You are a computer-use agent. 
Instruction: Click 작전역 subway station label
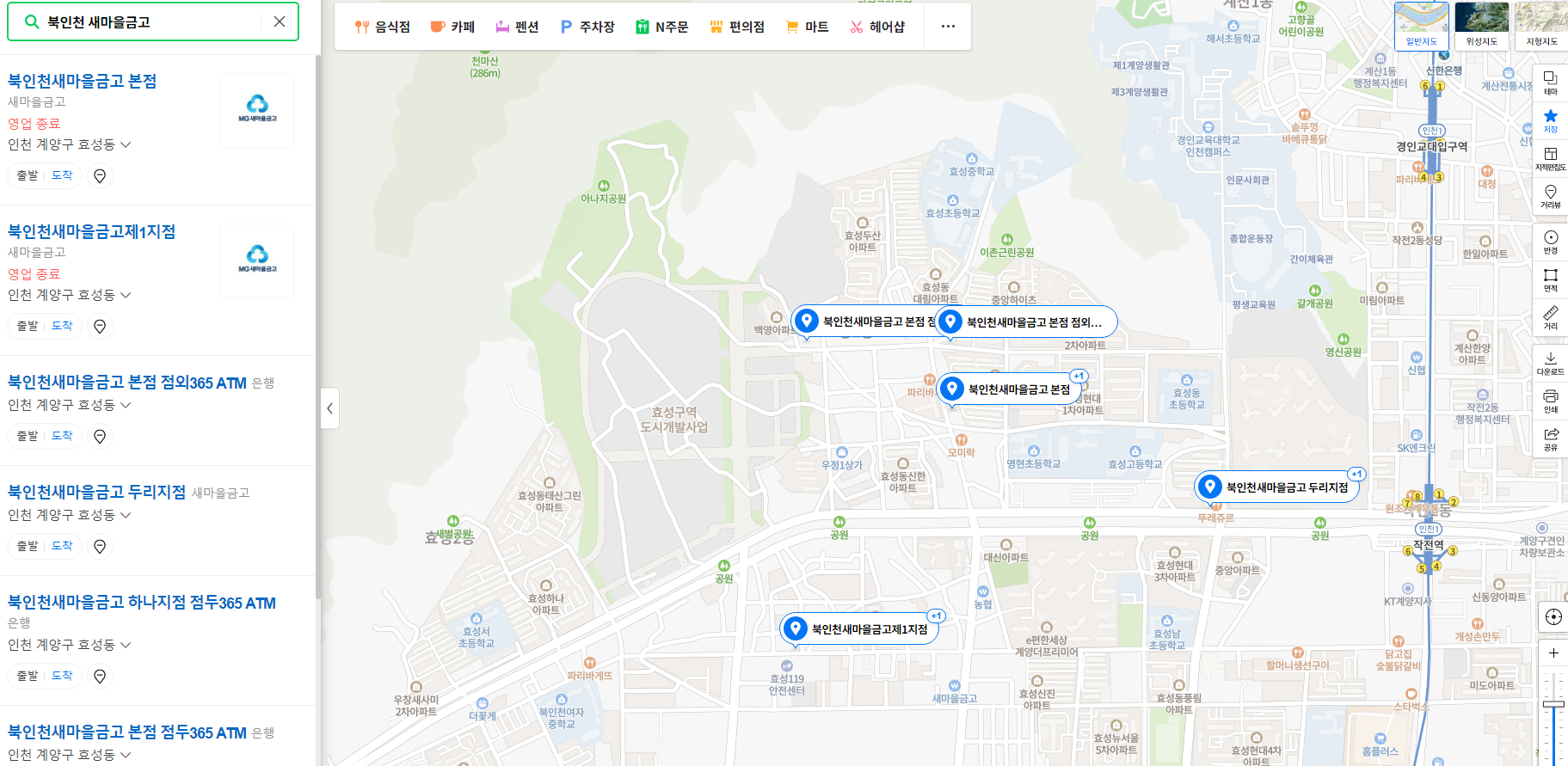coord(1429,545)
